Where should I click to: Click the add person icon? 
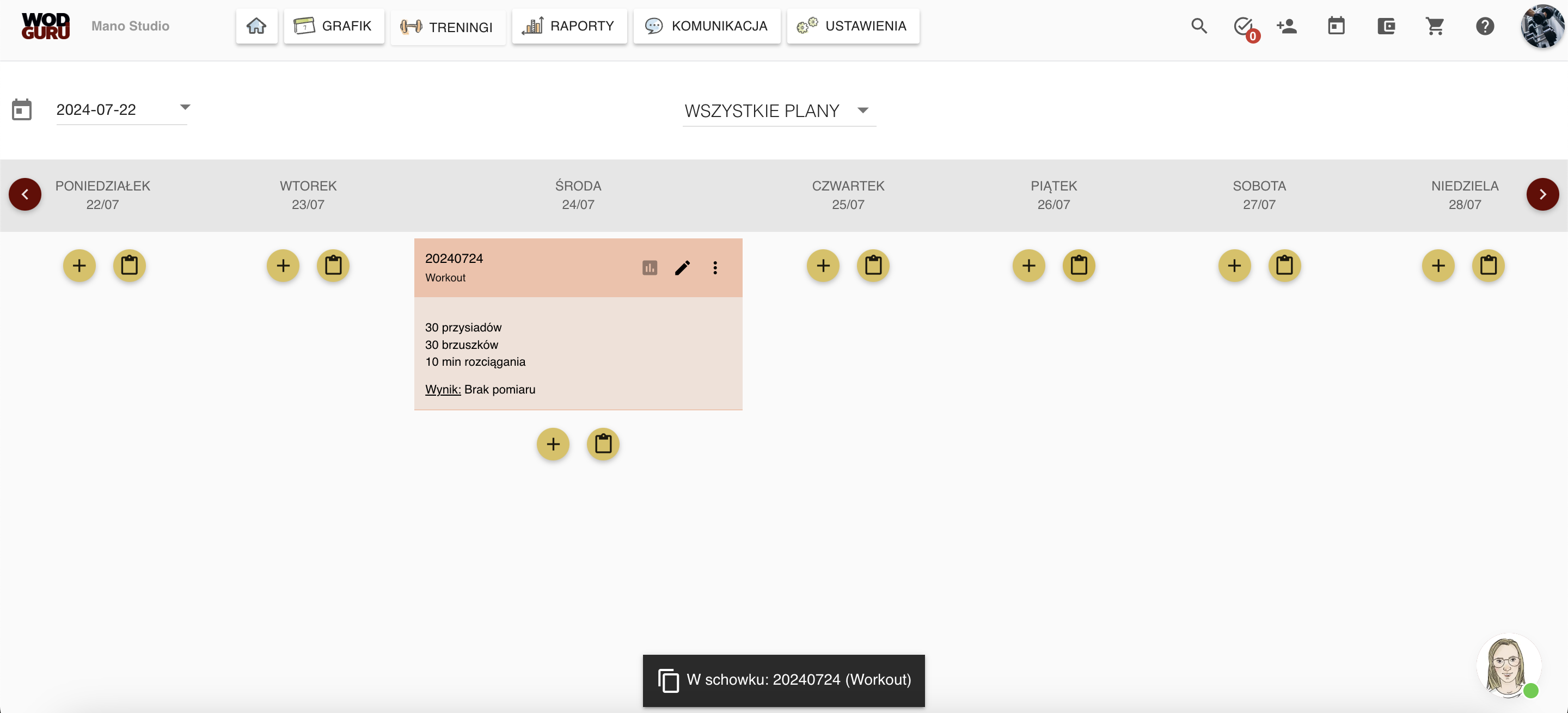[1287, 26]
